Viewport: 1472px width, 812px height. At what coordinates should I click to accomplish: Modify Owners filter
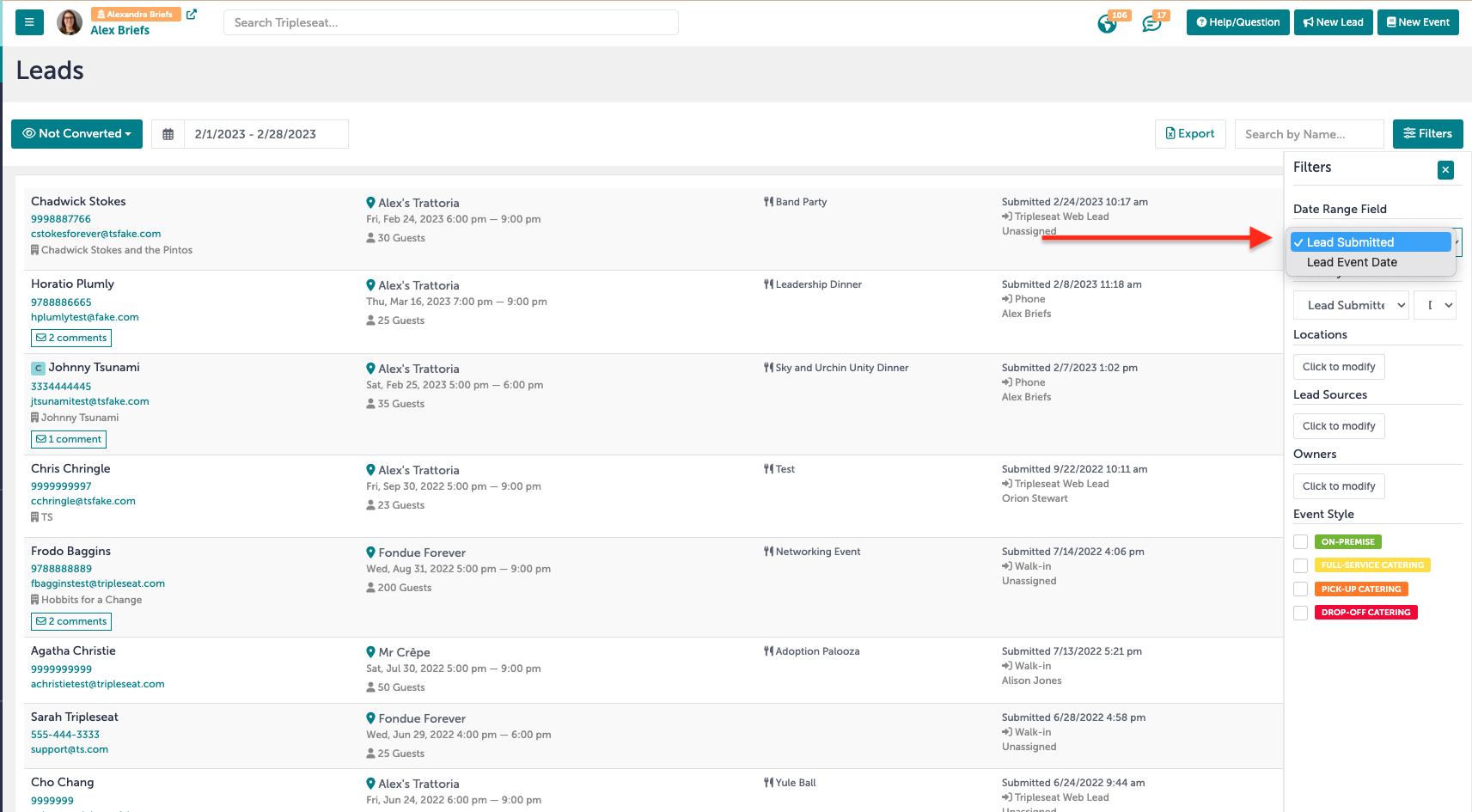click(x=1339, y=486)
